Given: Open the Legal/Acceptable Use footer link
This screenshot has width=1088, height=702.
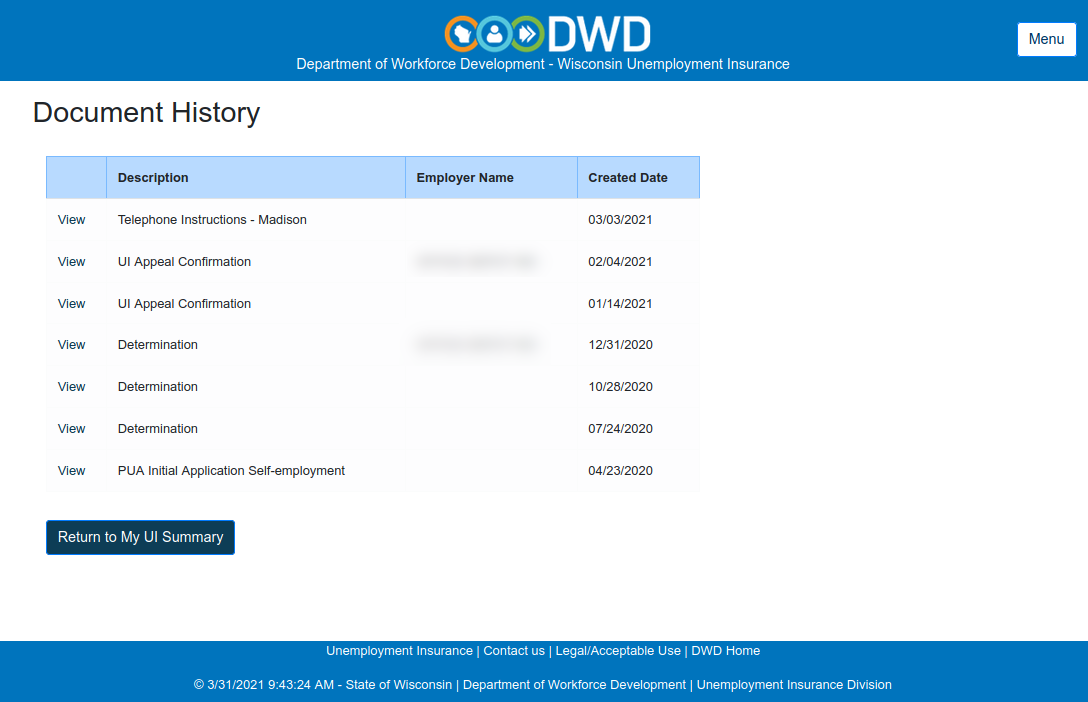Looking at the screenshot, I should (x=618, y=651).
